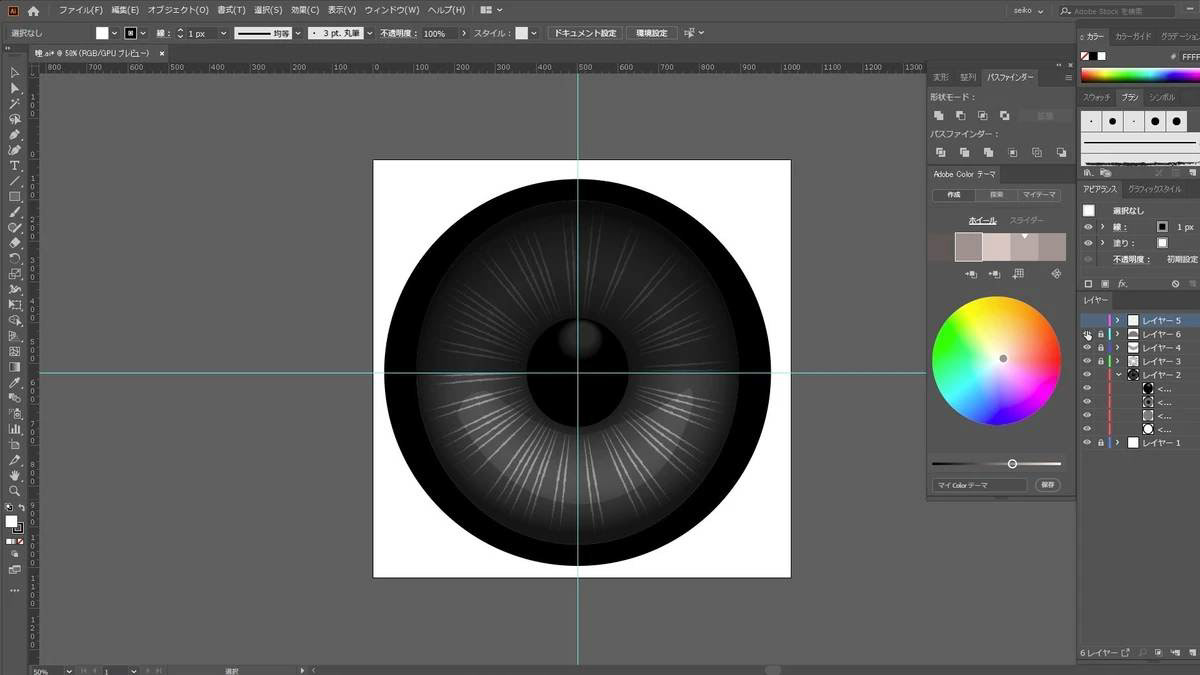Click the ドキュメント設定 button

585,33
